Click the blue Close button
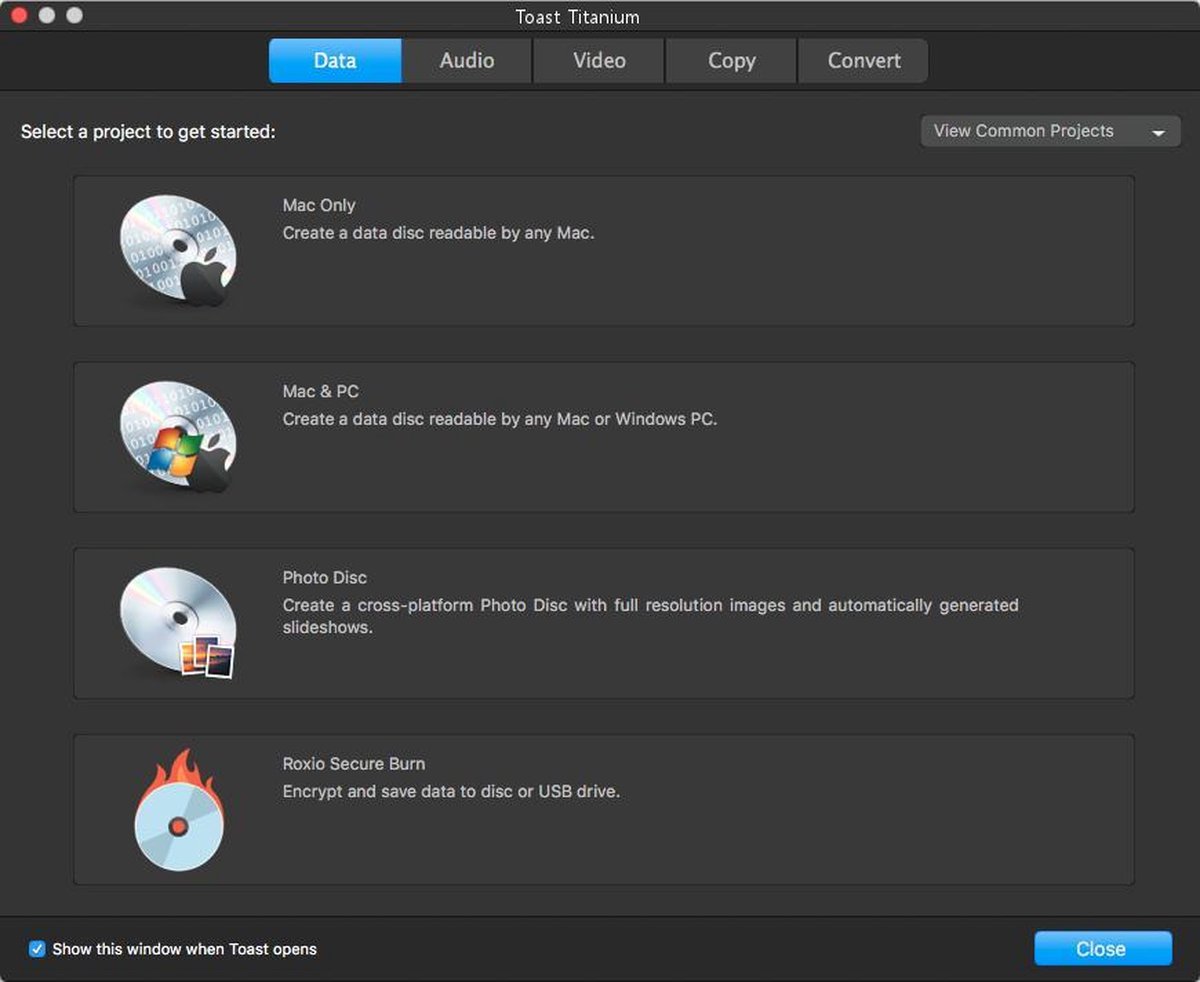This screenshot has width=1200, height=982. pyautogui.click(x=1102, y=949)
